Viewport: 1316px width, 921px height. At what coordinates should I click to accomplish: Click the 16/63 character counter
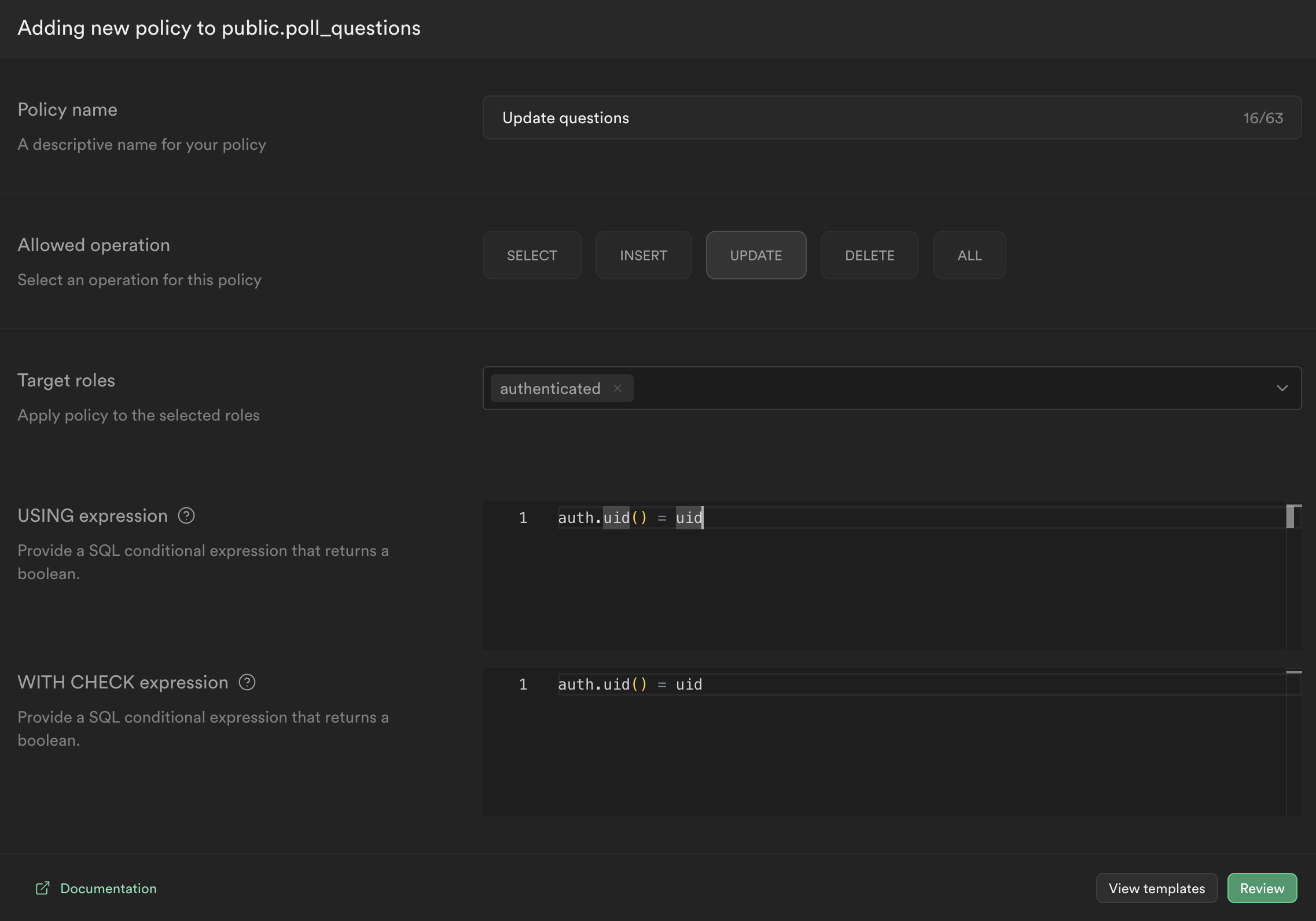1263,117
